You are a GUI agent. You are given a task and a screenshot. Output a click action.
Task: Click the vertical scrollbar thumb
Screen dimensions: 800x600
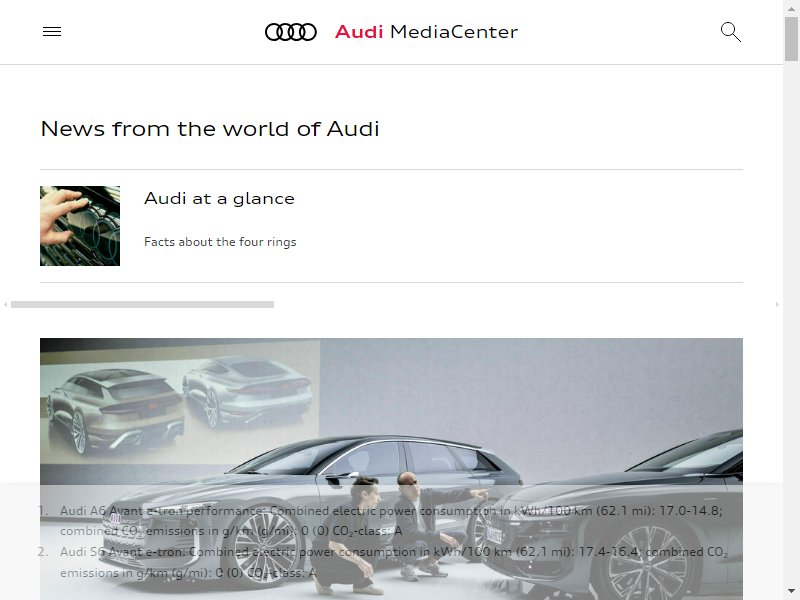click(791, 39)
